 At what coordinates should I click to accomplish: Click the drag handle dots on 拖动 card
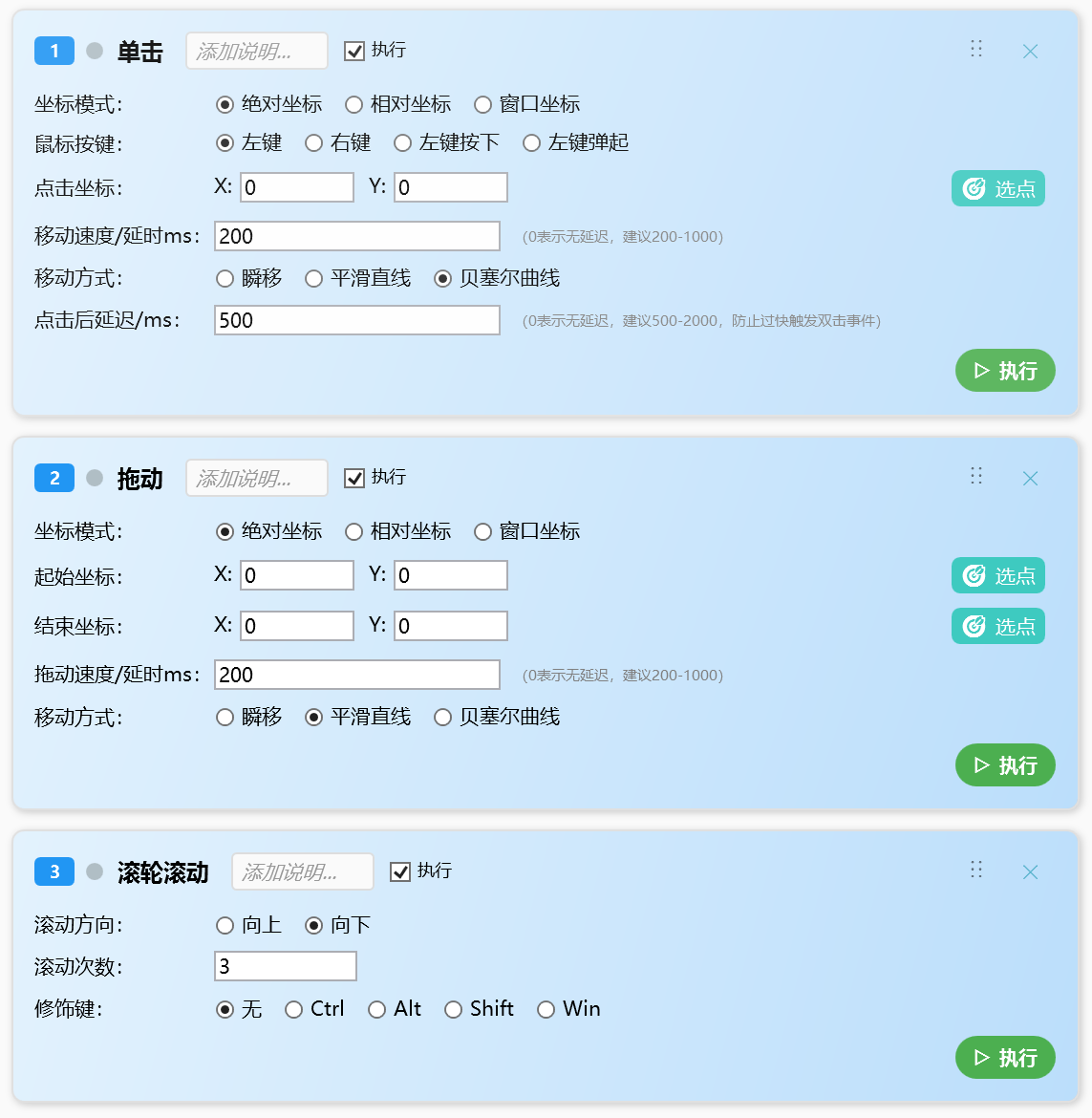(976, 476)
